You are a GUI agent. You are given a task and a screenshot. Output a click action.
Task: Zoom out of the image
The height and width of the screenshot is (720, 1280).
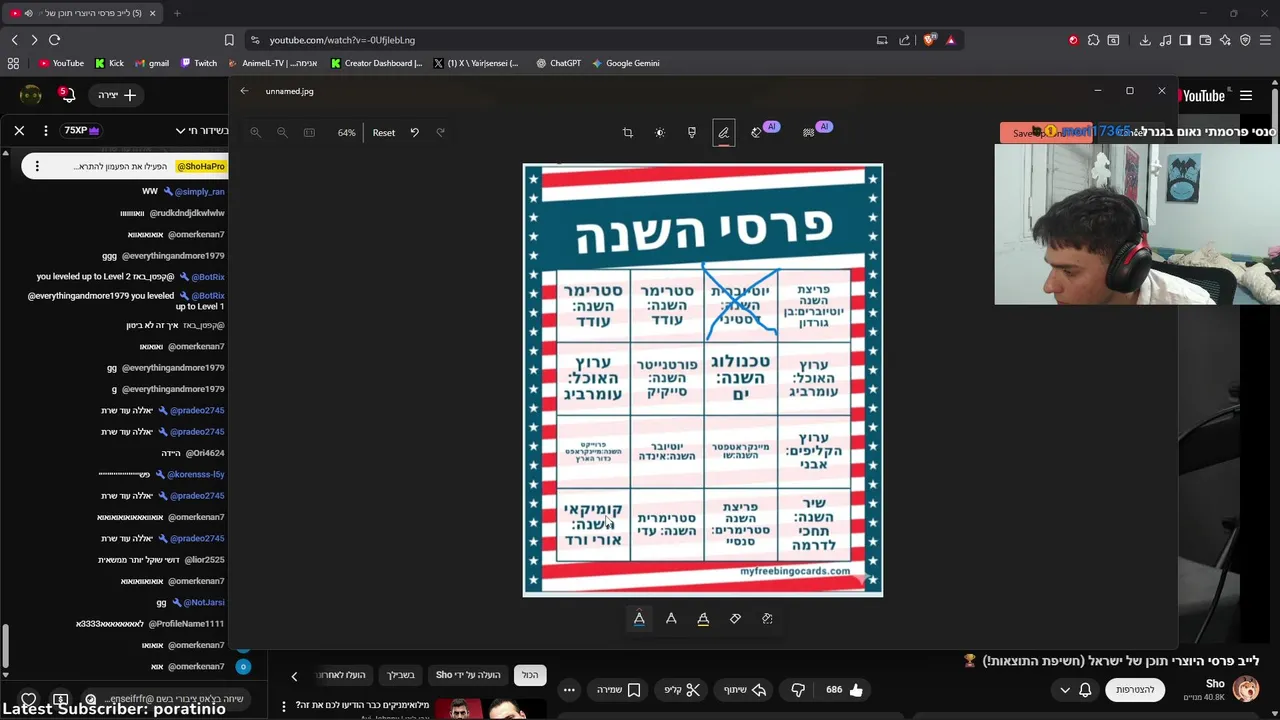282,132
